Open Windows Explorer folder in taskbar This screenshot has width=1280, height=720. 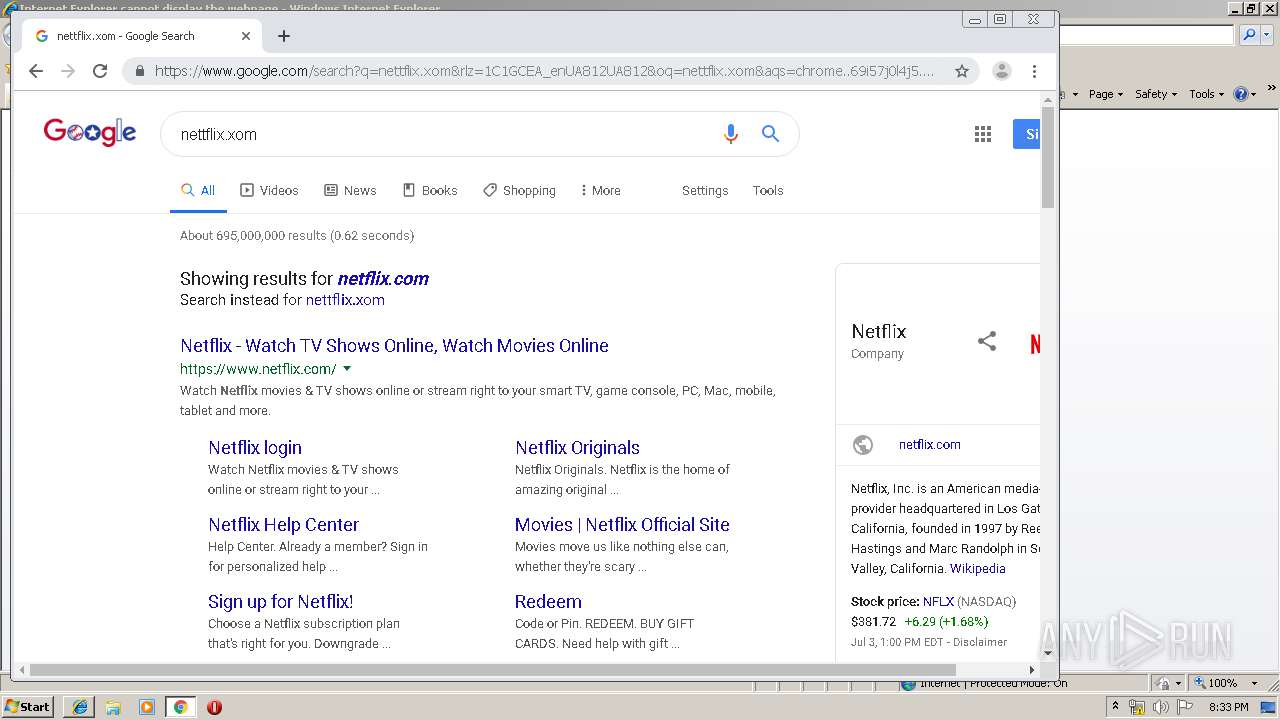click(113, 707)
